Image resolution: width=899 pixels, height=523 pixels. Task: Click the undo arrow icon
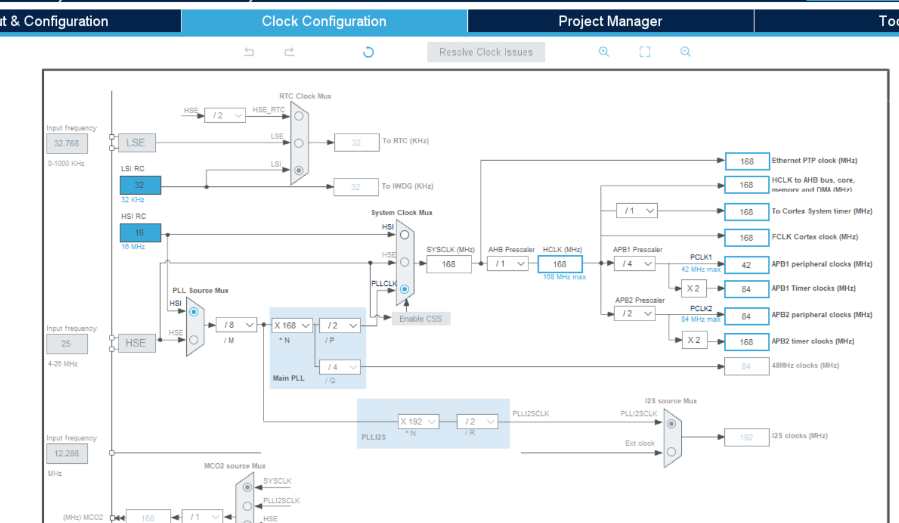pos(249,52)
